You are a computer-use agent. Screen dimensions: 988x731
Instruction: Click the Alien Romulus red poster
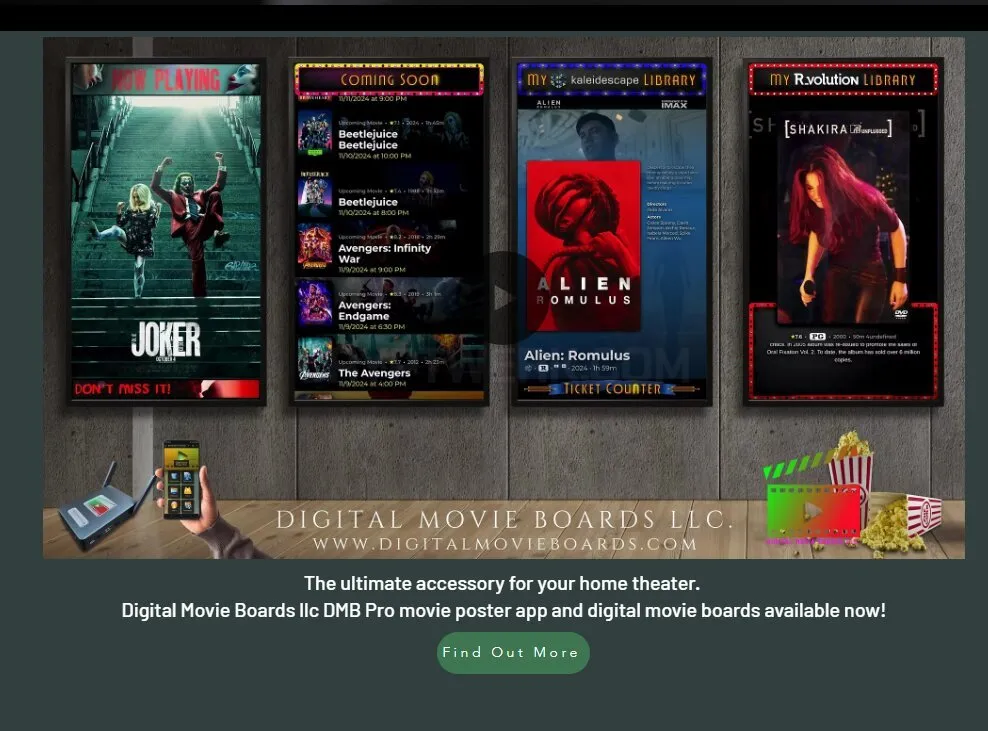pos(583,246)
